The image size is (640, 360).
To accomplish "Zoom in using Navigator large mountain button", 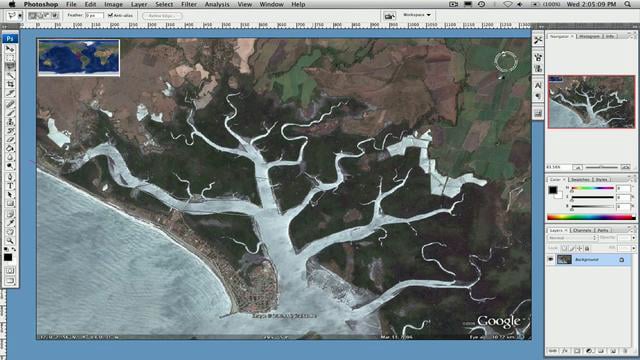I will tap(625, 167).
